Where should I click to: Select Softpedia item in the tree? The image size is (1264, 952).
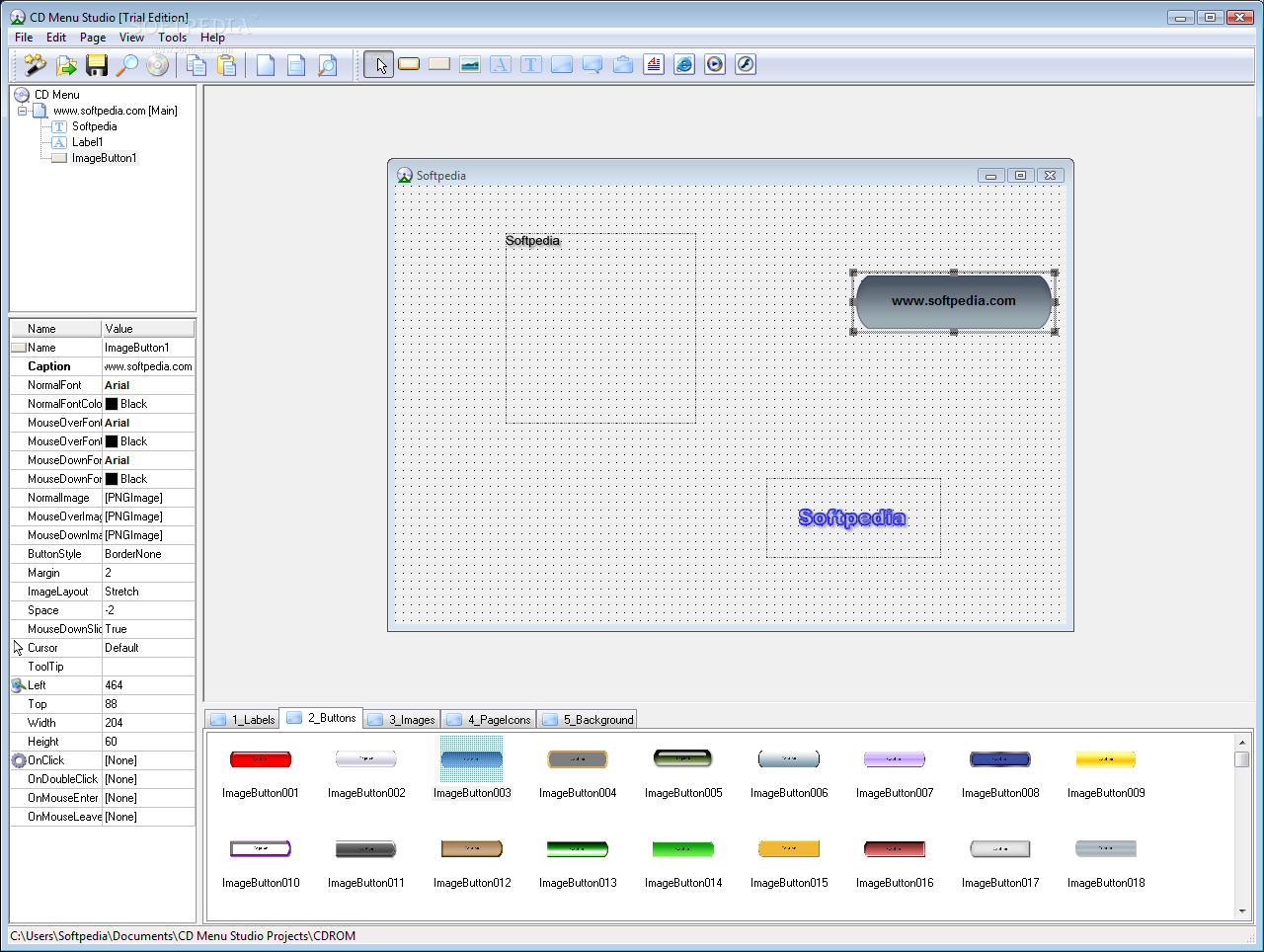[x=94, y=126]
